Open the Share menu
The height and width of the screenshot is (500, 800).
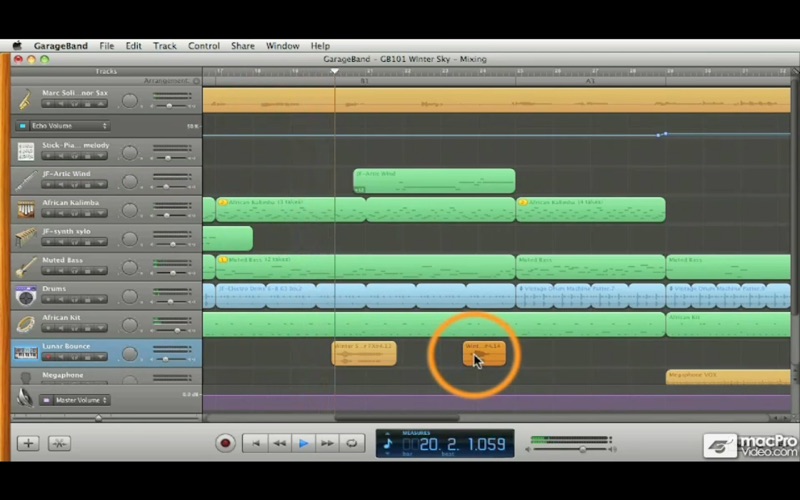coord(242,46)
